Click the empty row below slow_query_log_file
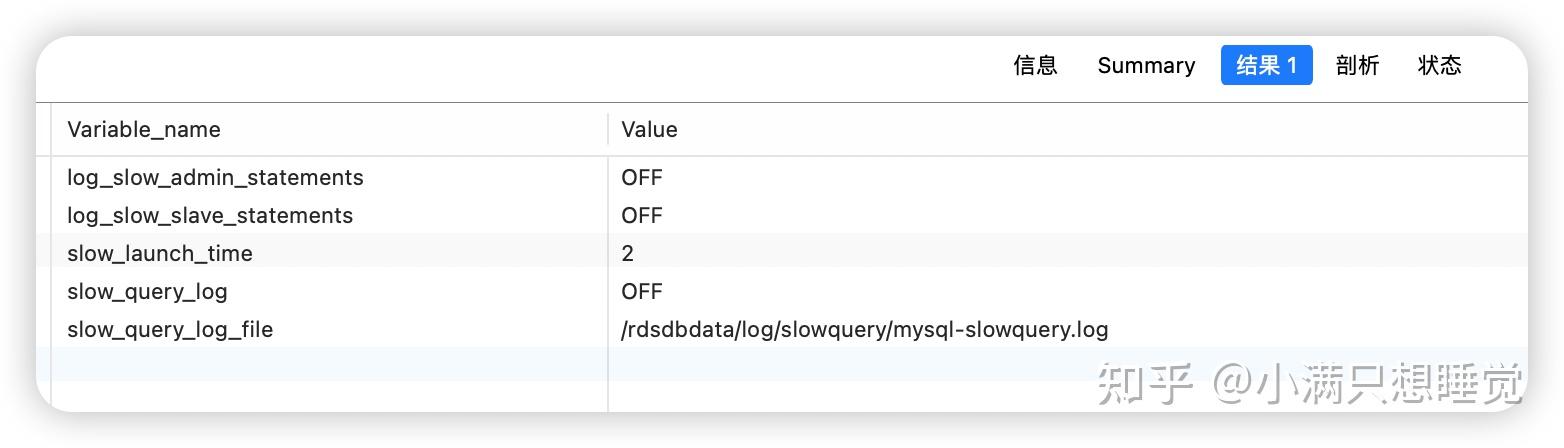The image size is (1564, 448). click(x=790, y=364)
